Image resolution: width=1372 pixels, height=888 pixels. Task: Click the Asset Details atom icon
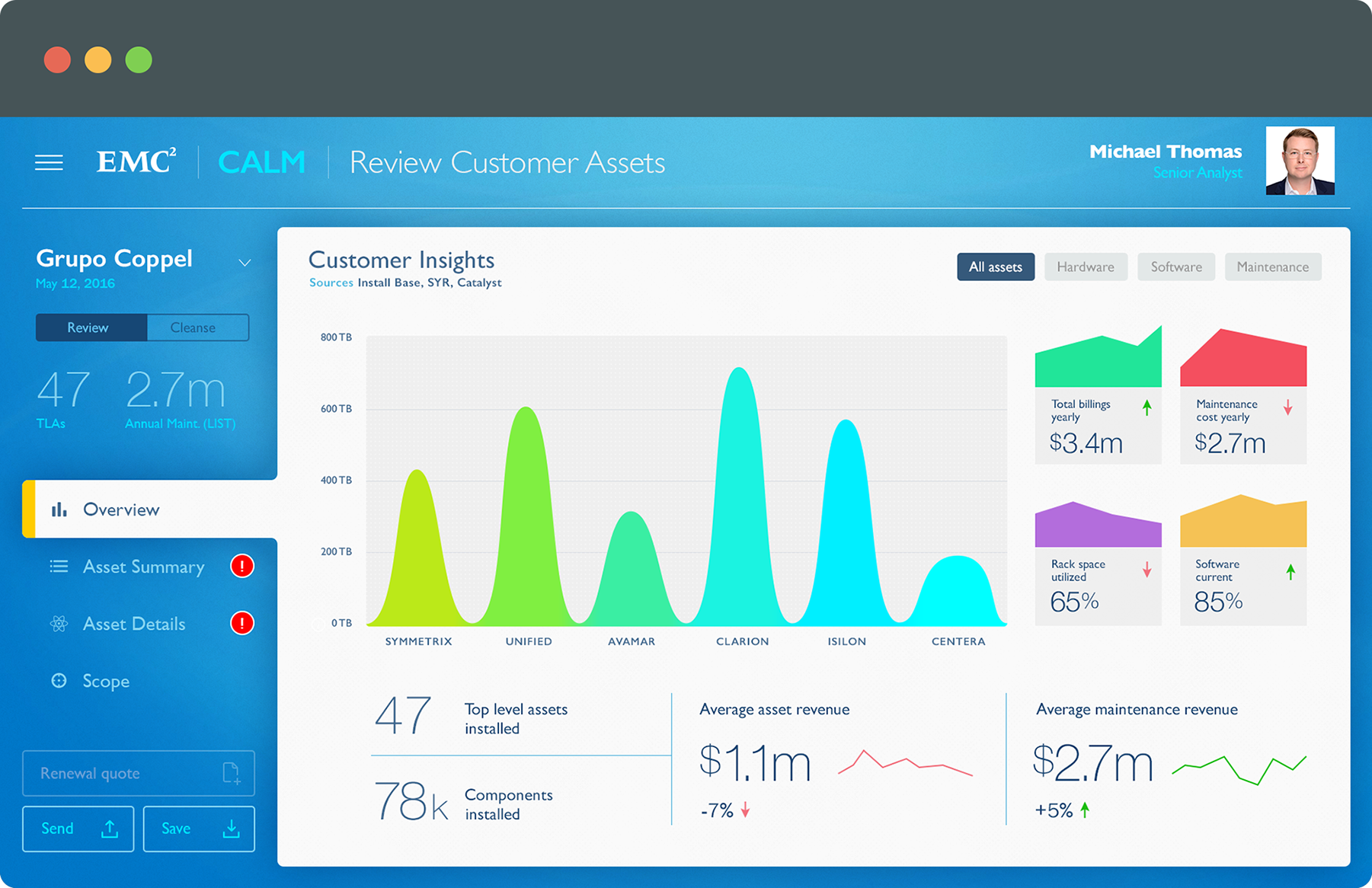point(59,624)
